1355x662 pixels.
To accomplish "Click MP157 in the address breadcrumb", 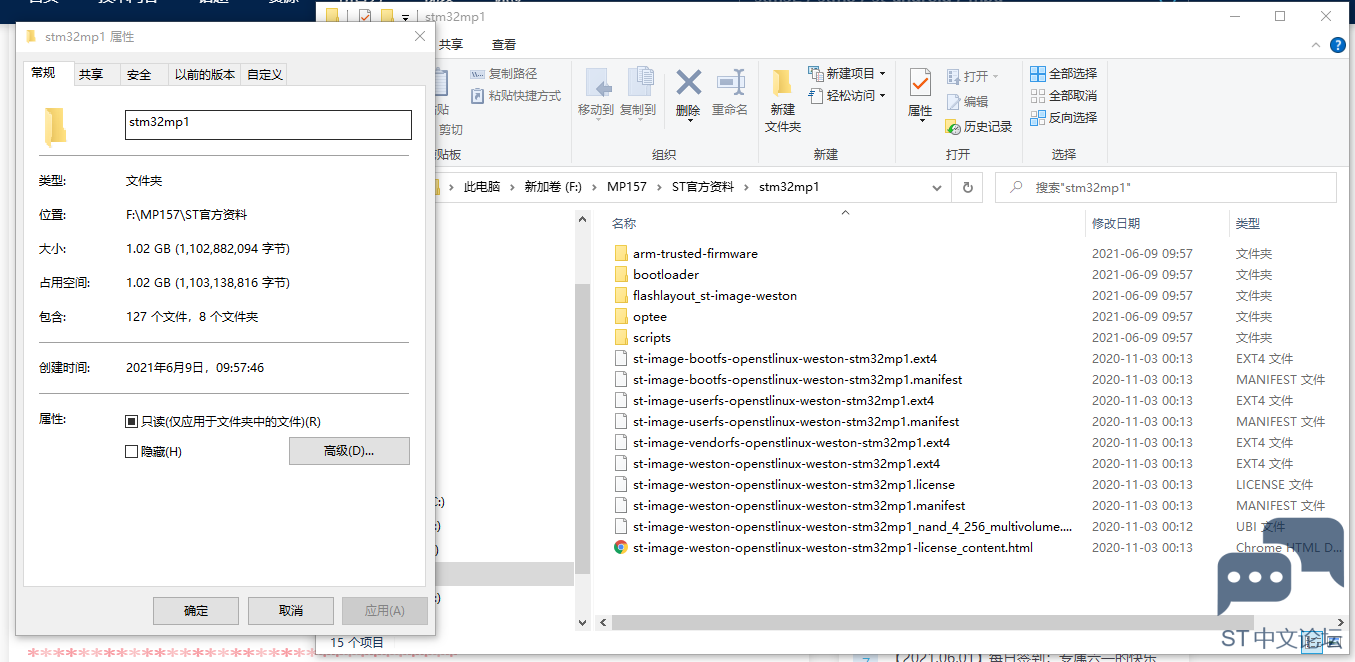I will [x=627, y=187].
